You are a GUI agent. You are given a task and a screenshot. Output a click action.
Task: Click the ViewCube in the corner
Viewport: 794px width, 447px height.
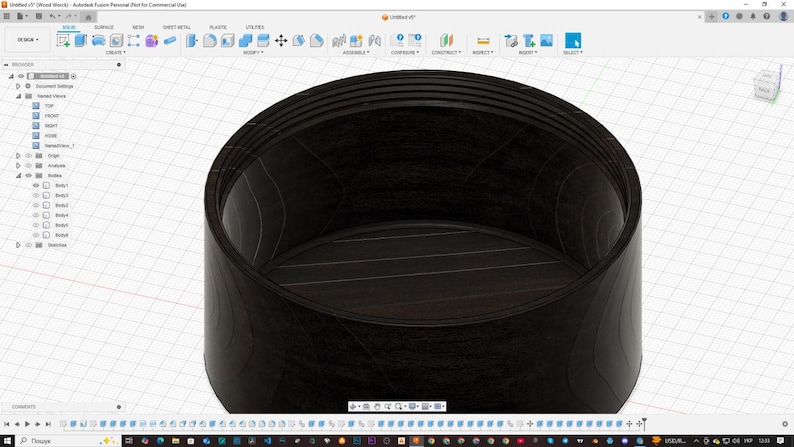coord(765,85)
